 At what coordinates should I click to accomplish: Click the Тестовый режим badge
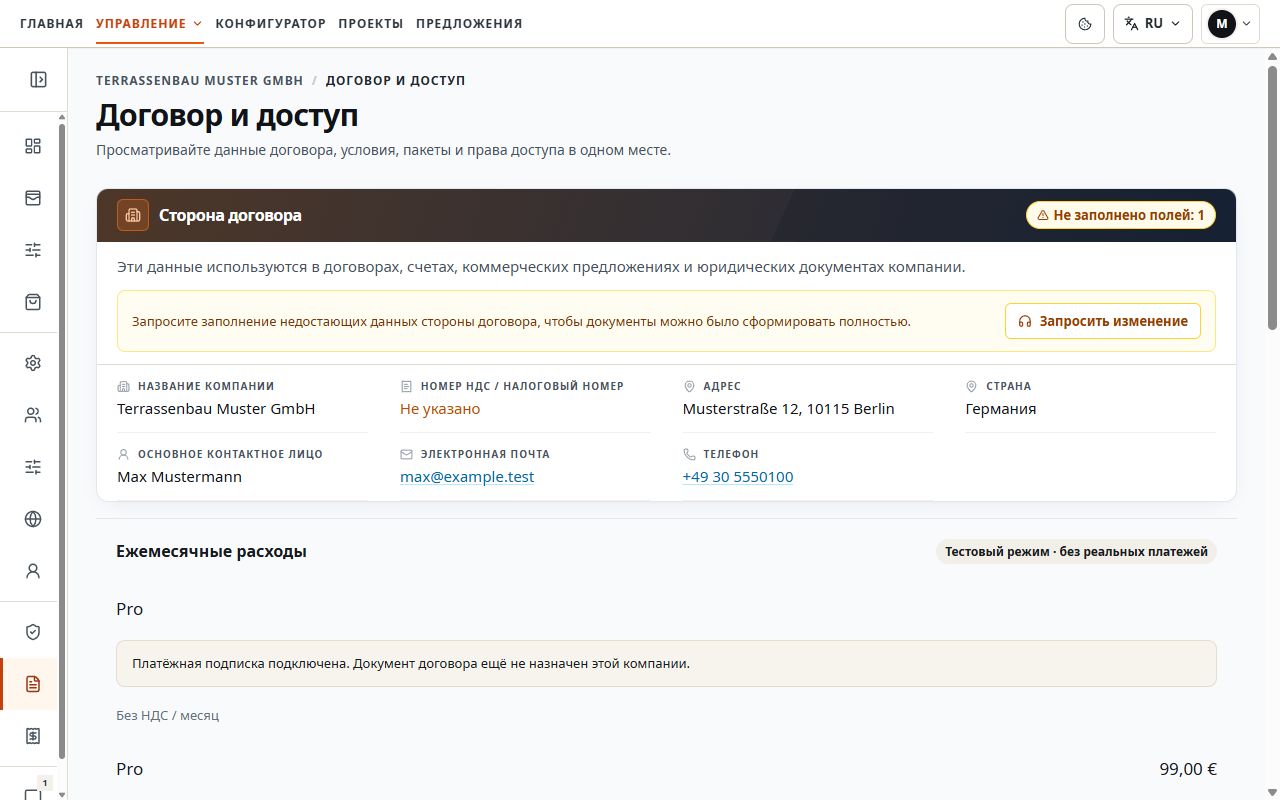(1076, 551)
